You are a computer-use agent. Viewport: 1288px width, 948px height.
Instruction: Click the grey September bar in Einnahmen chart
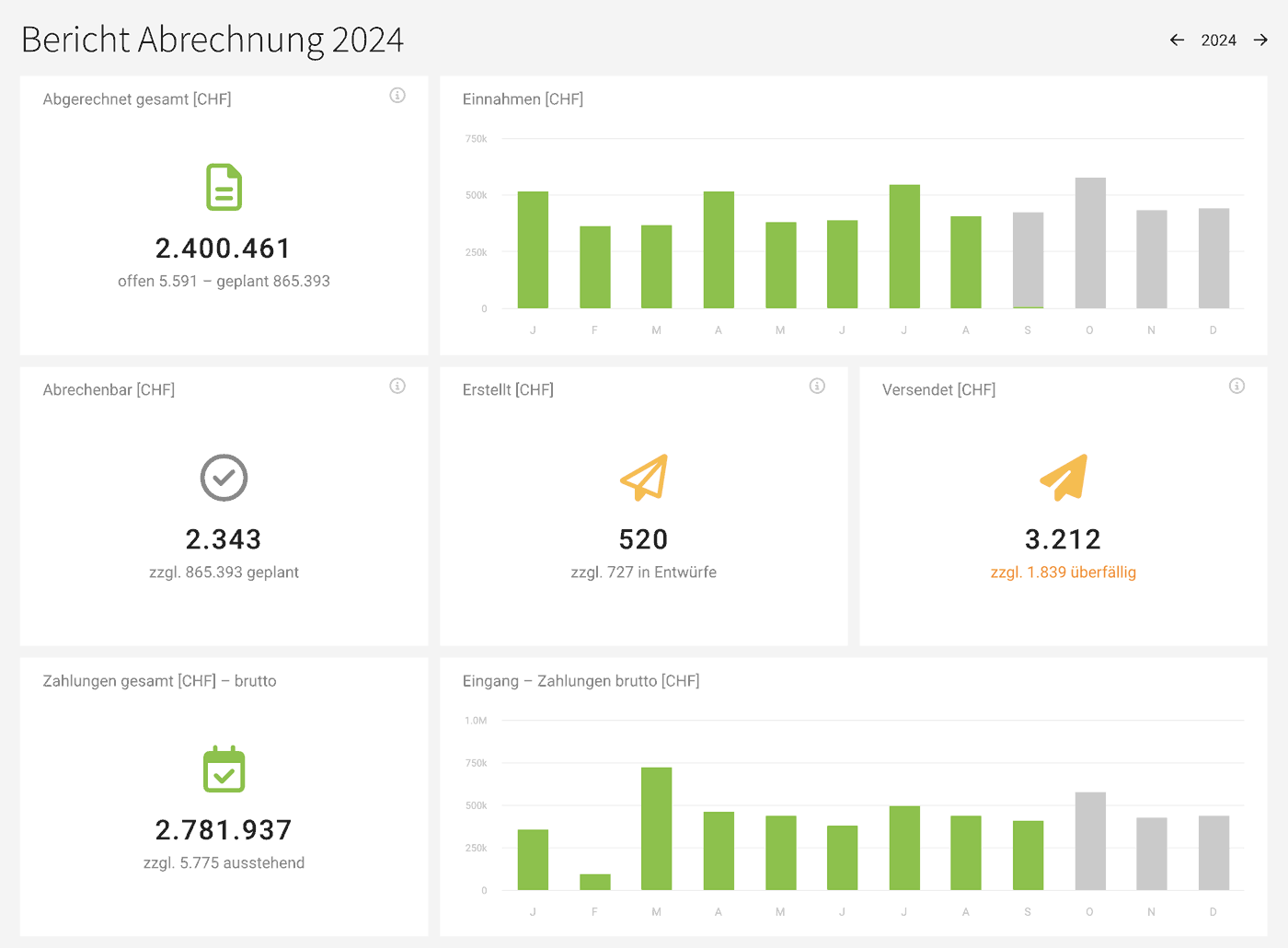coord(1029,260)
